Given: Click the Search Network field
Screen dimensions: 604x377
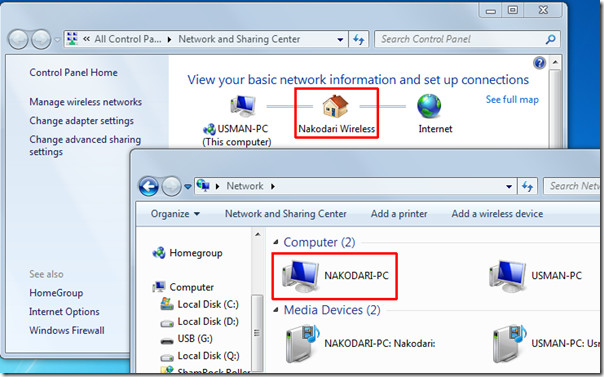Looking at the screenshot, I should [x=573, y=186].
